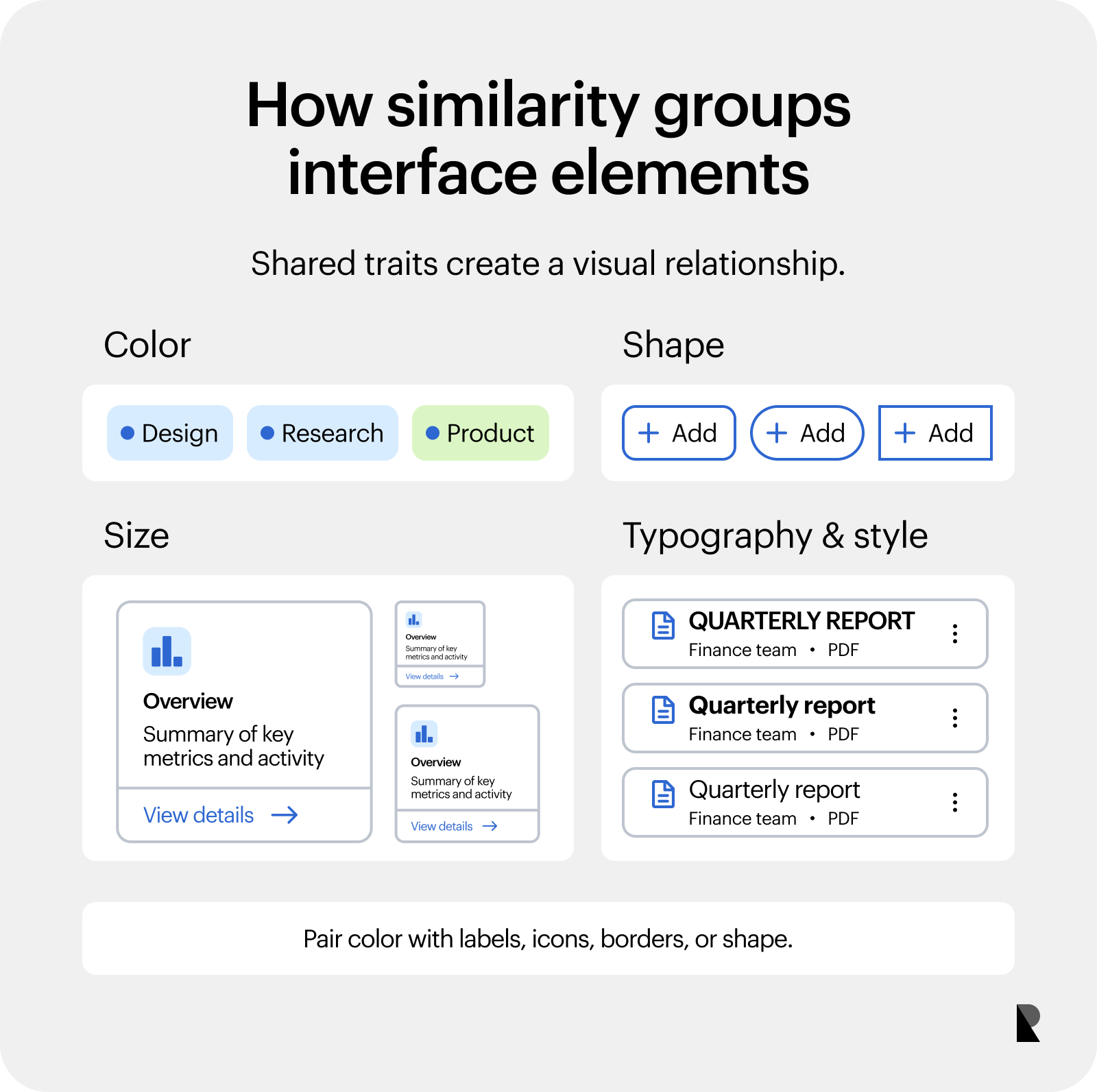Click the bar chart icon in the smallest Overview card
Screen dimensions: 1097x1092
pyautogui.click(x=413, y=620)
